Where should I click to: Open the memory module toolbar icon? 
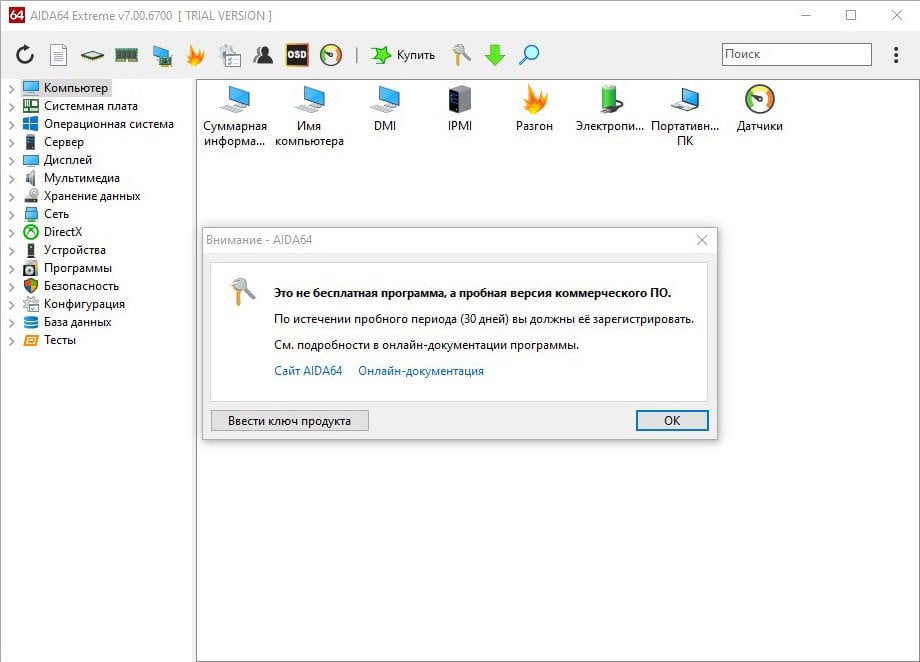126,55
